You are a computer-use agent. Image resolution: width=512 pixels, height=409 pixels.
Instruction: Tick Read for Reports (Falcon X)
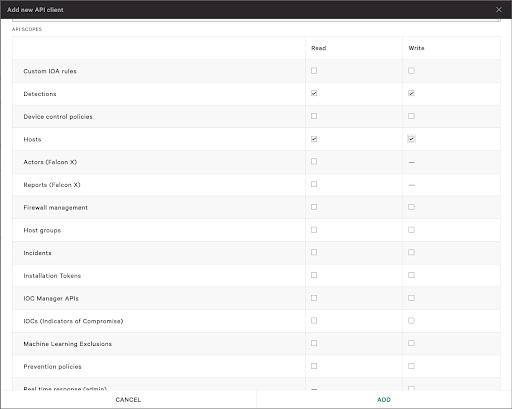pos(314,184)
